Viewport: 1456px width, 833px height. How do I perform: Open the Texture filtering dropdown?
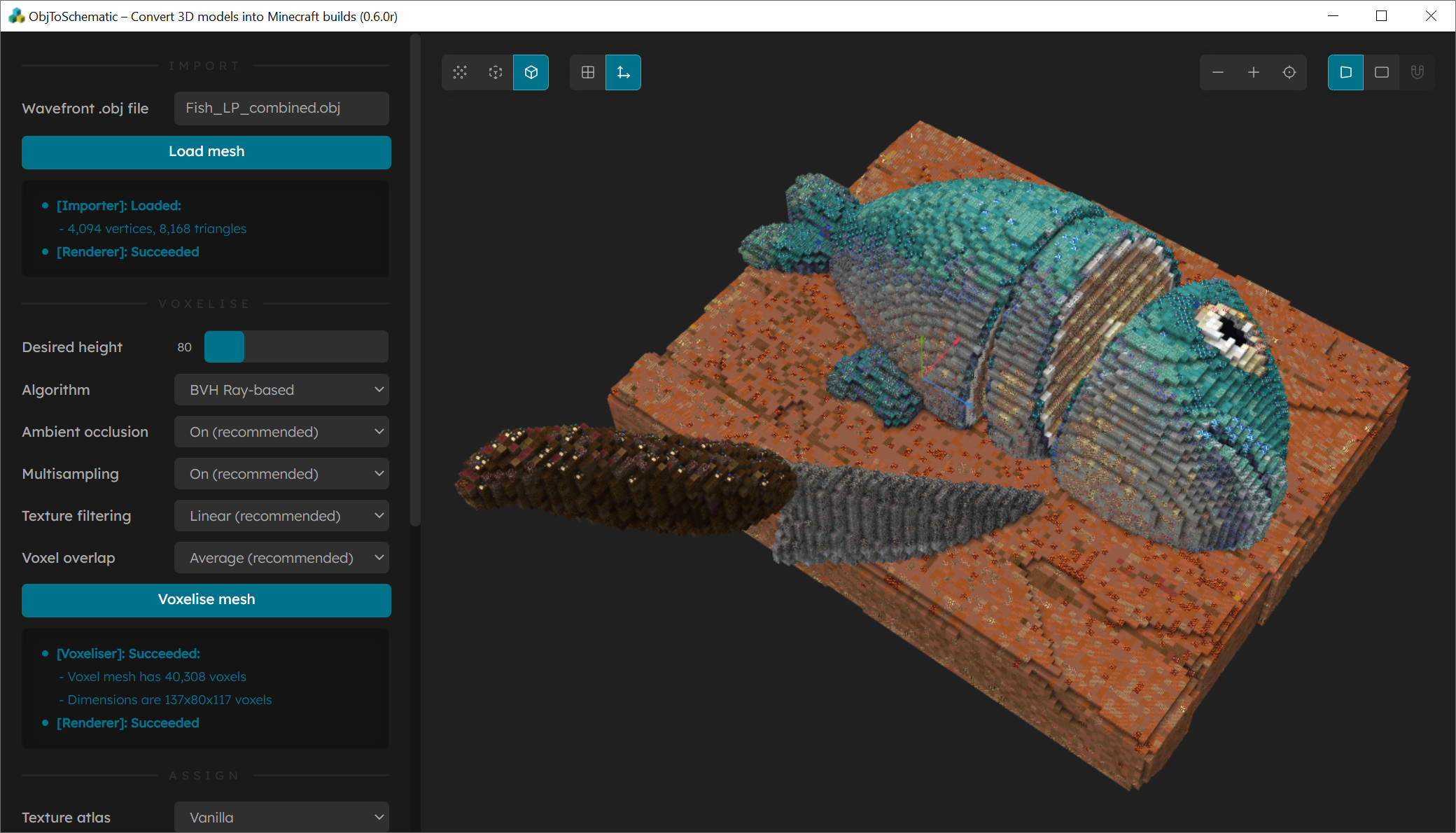point(281,516)
